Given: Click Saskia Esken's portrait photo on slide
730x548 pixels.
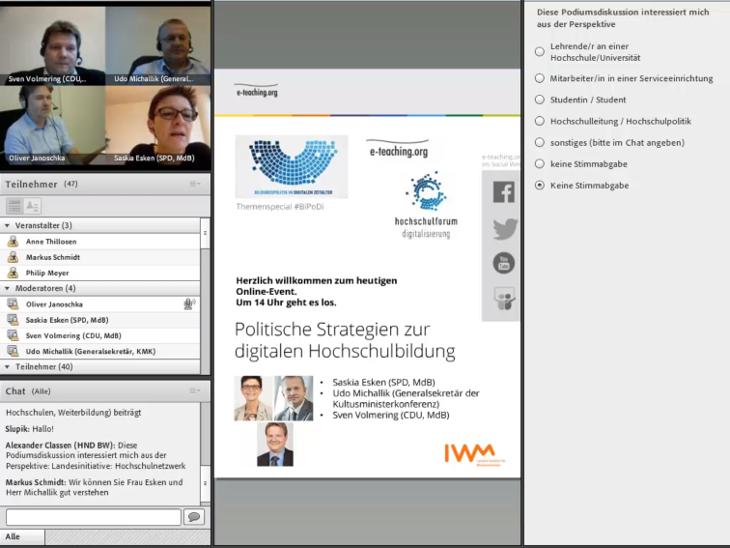Looking at the screenshot, I should pyautogui.click(x=253, y=399).
